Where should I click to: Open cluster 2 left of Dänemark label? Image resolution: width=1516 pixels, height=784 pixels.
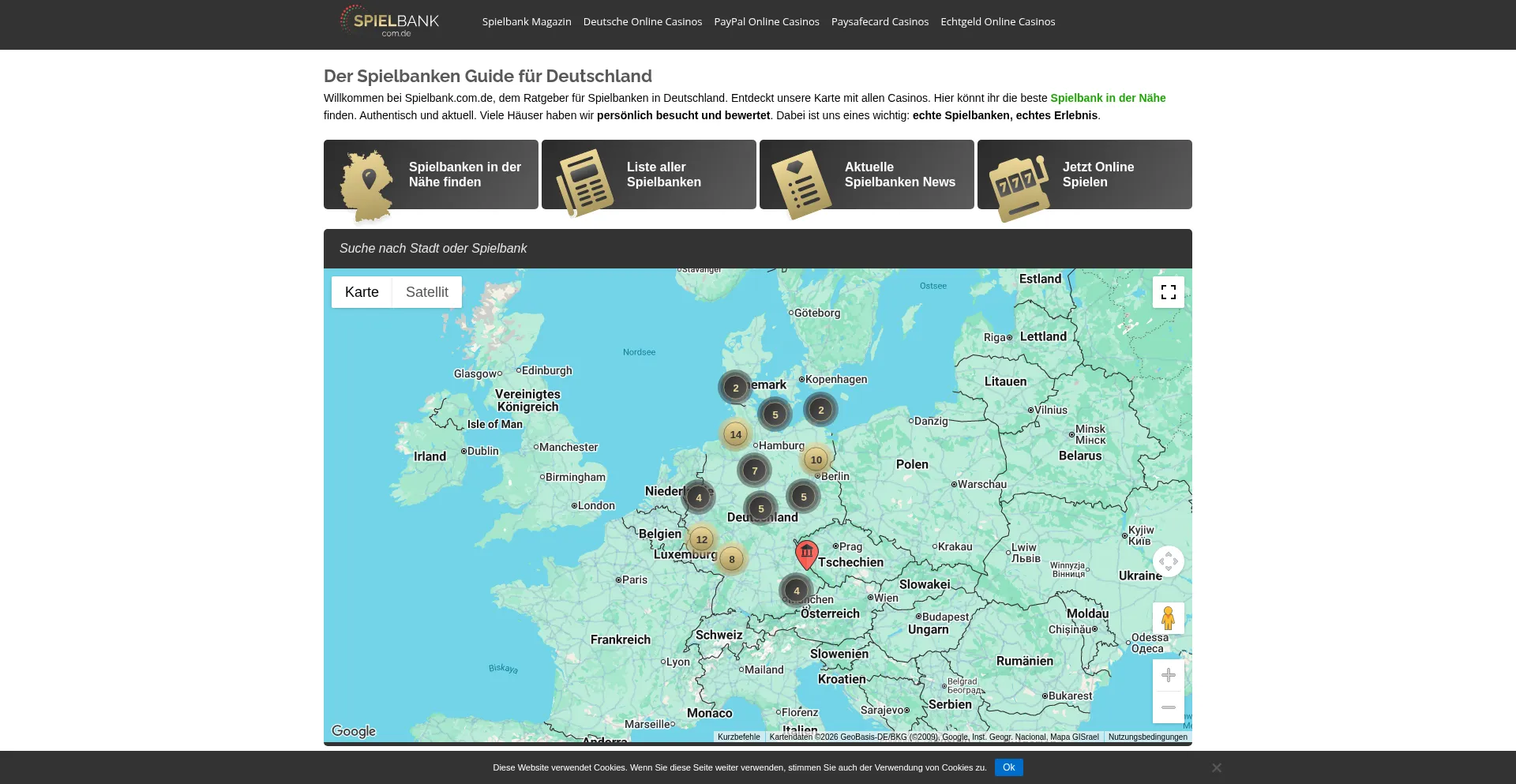(x=736, y=388)
